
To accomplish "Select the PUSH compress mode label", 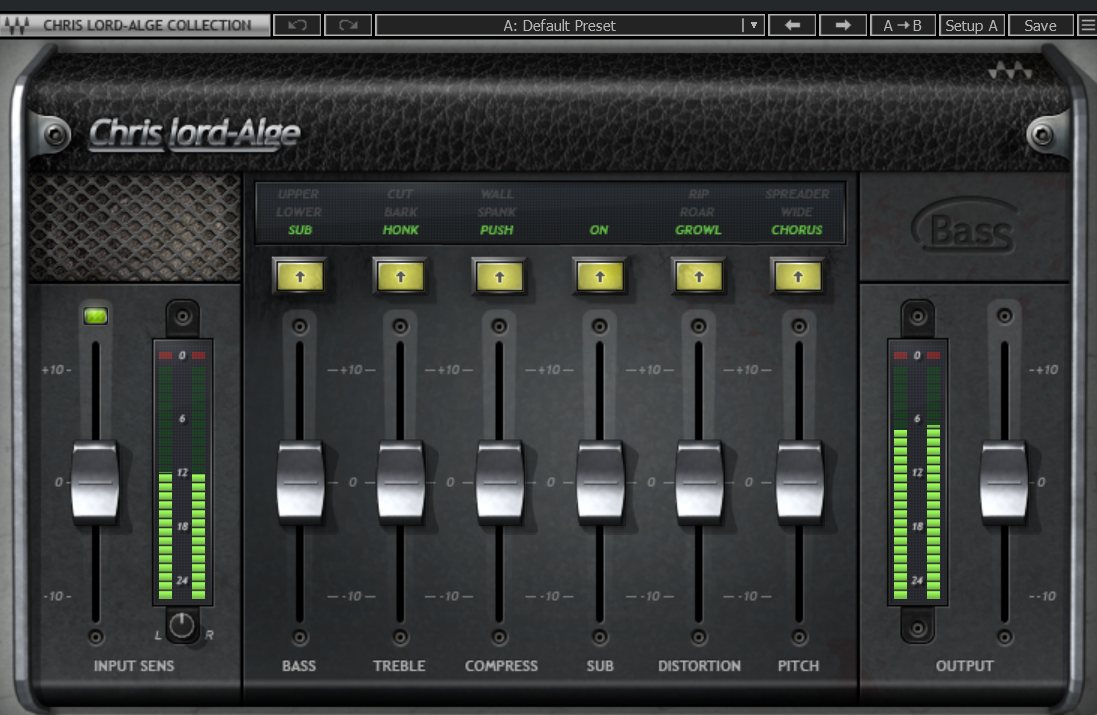I will coord(497,229).
